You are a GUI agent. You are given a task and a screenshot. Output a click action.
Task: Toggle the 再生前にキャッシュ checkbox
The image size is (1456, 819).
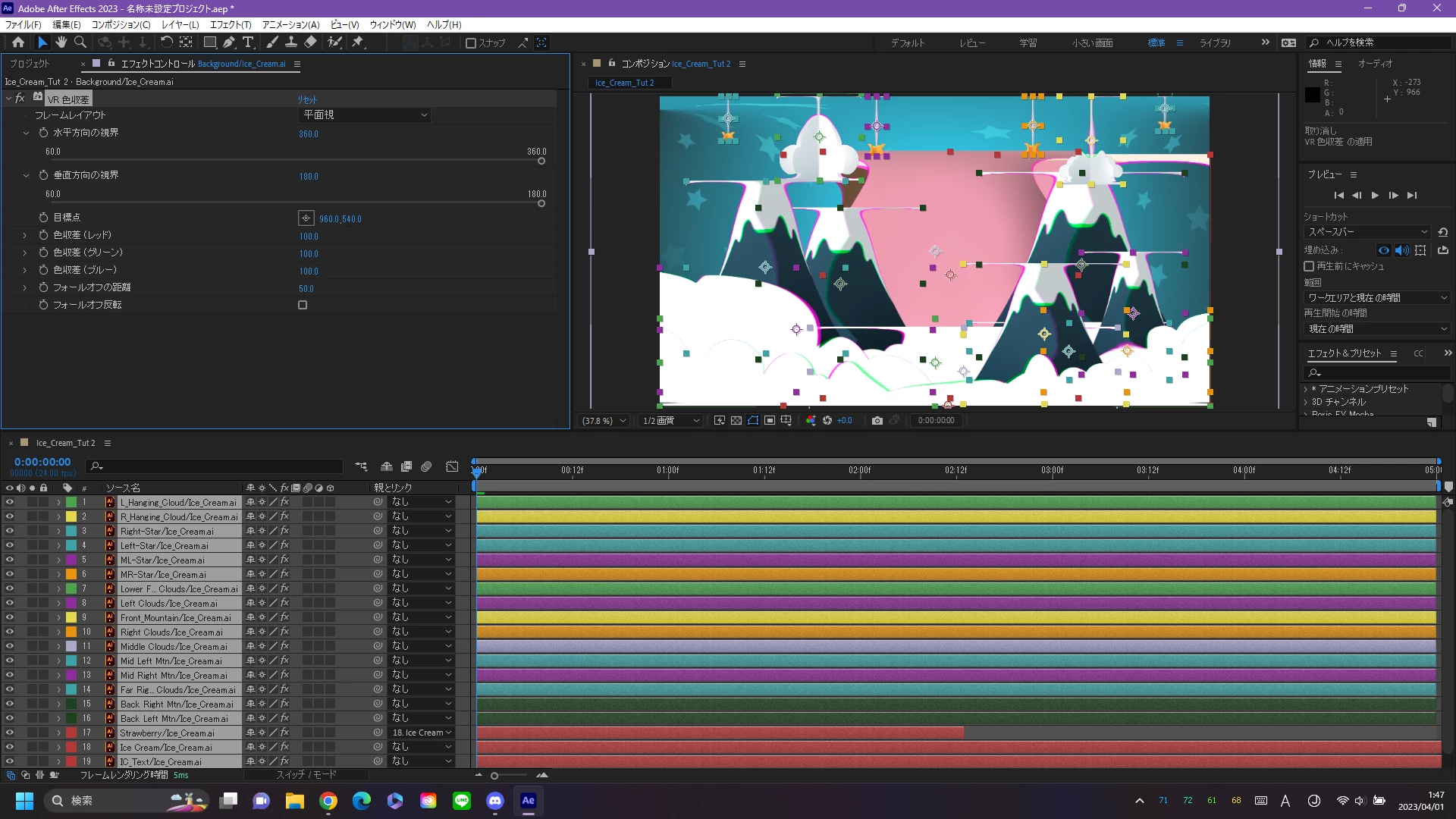click(x=1309, y=266)
